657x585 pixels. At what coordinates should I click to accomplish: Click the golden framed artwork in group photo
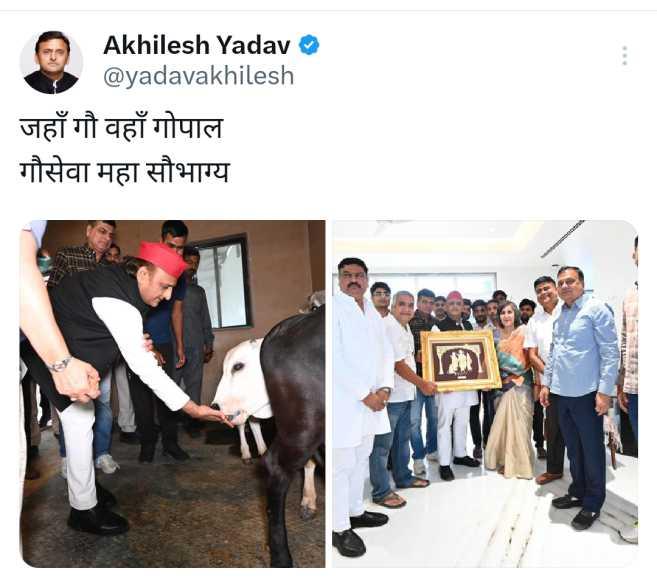(461, 360)
